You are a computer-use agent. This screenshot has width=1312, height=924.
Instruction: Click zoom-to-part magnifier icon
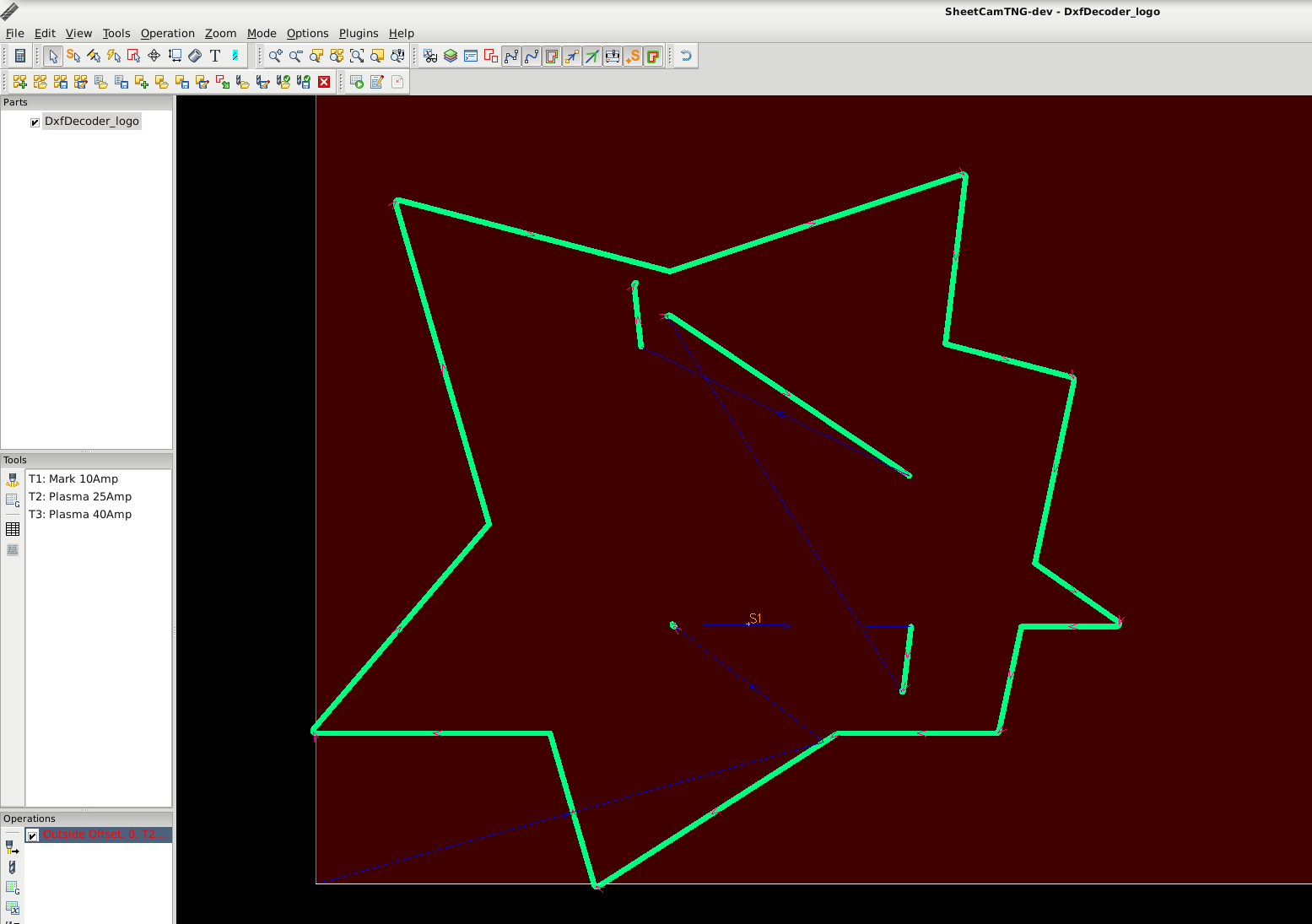(316, 56)
